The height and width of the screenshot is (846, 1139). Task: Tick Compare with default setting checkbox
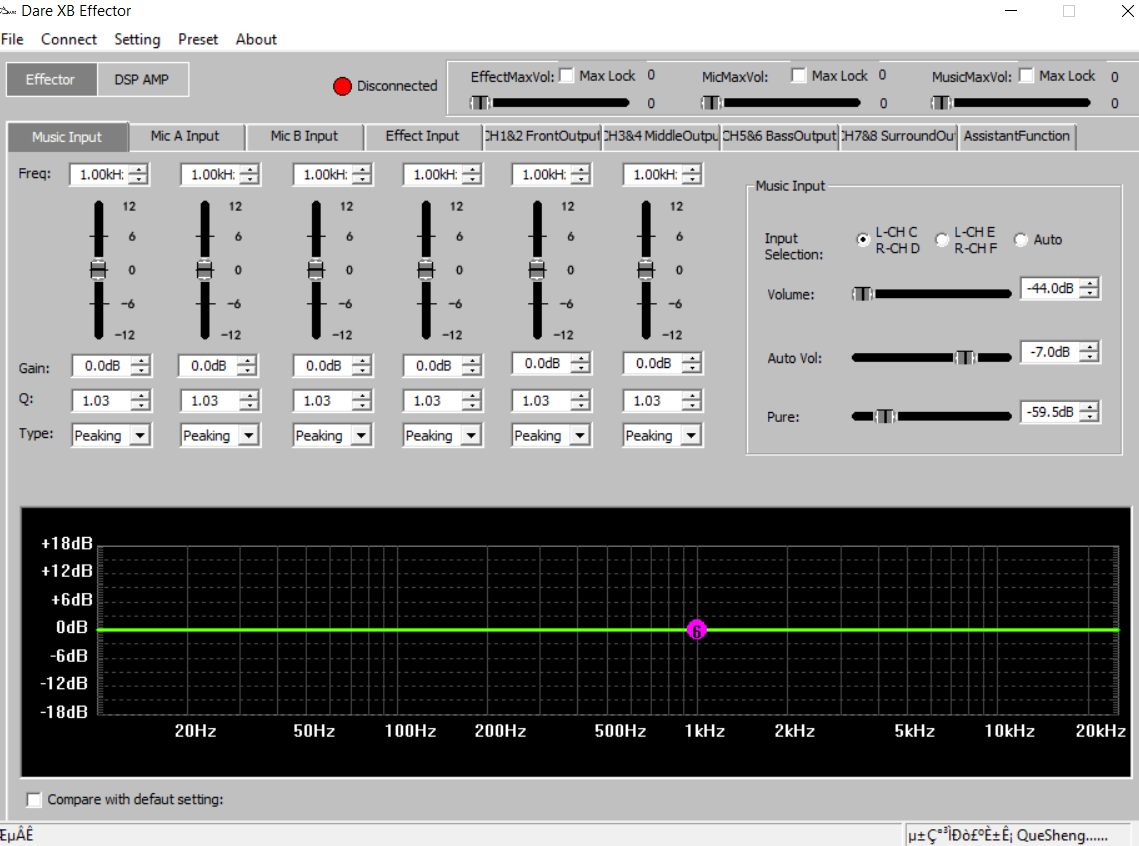(33, 800)
